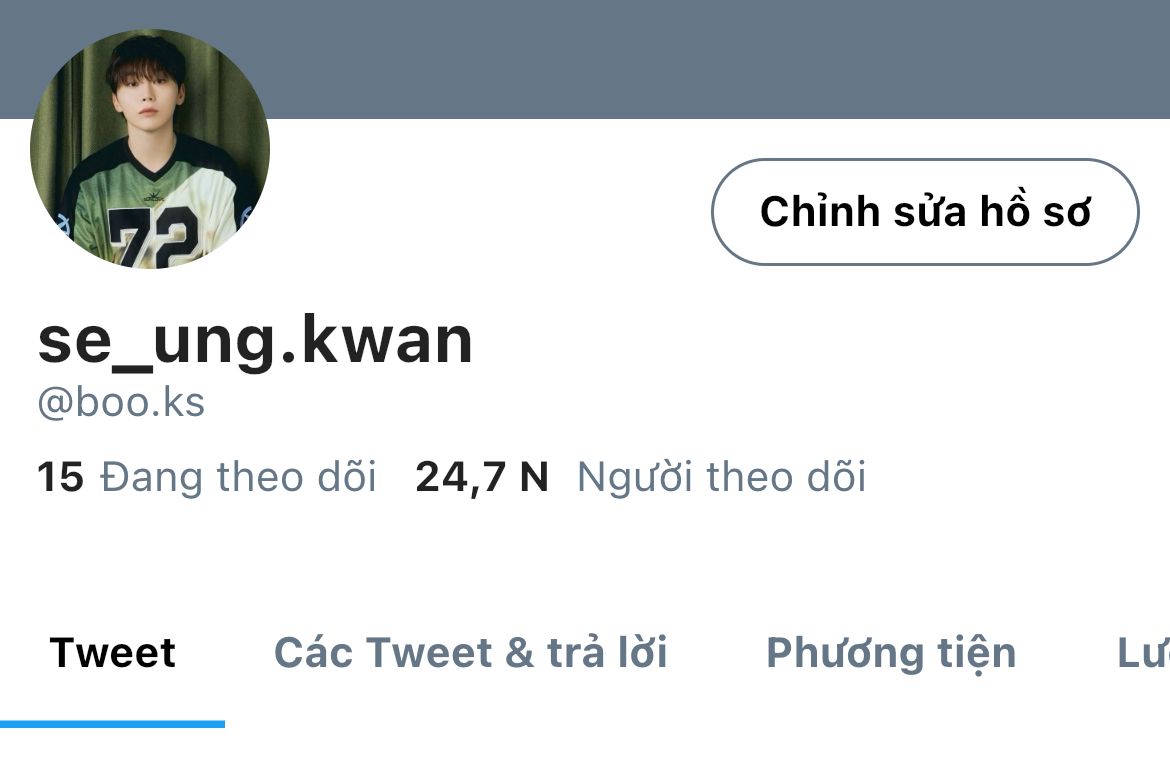This screenshot has height=775, width=1170.
Task: Click the word Tweet in tab bar
Action: (x=113, y=653)
